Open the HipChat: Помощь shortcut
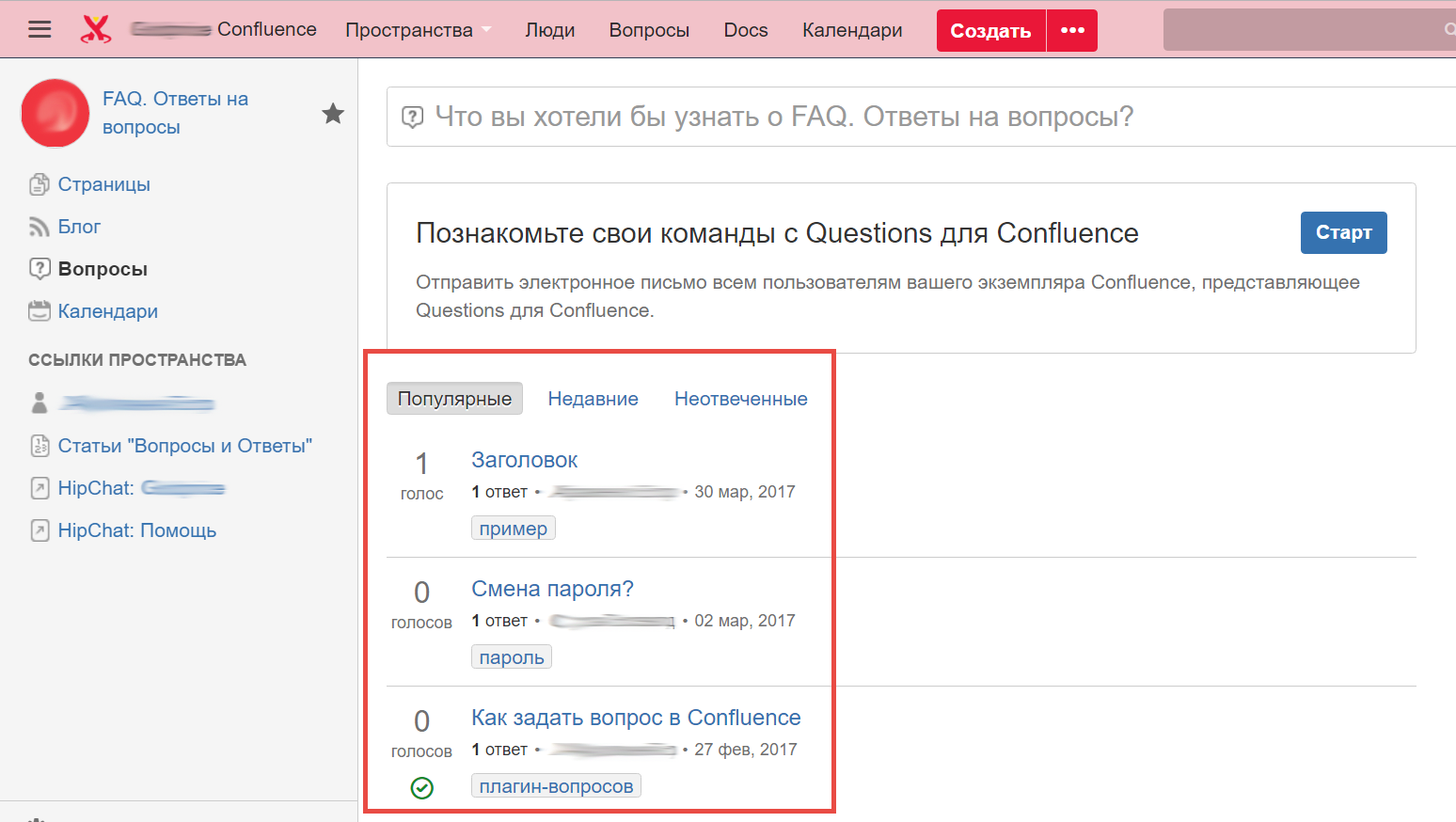 tap(137, 530)
